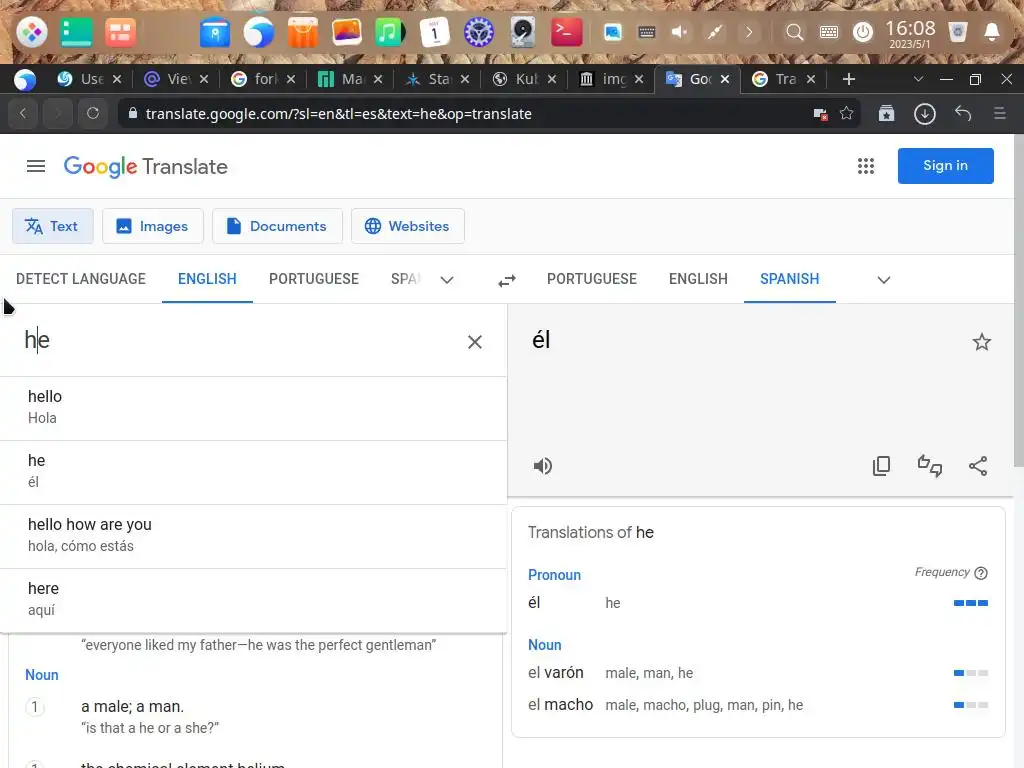Go back in browser history

tap(23, 114)
